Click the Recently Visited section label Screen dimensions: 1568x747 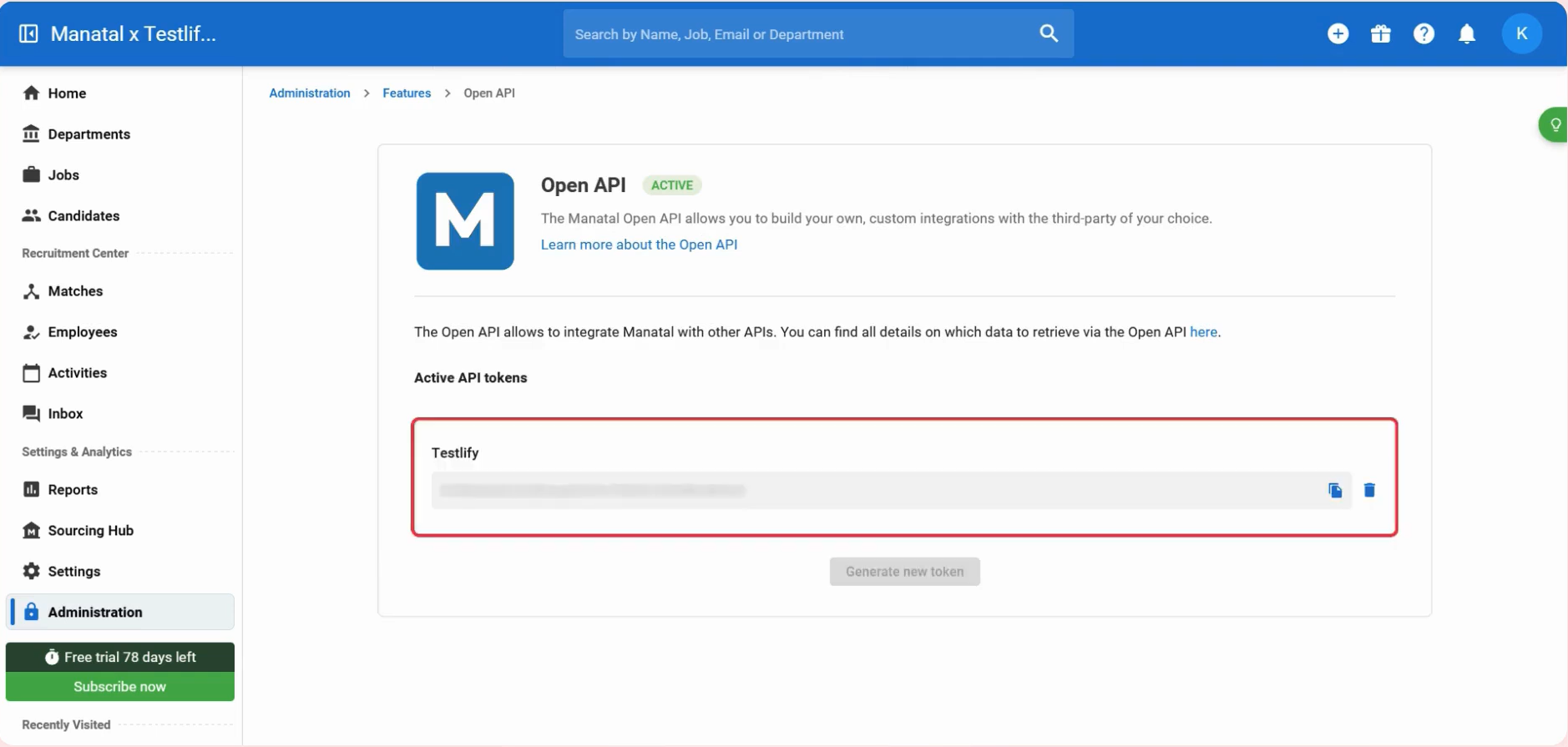(x=66, y=725)
